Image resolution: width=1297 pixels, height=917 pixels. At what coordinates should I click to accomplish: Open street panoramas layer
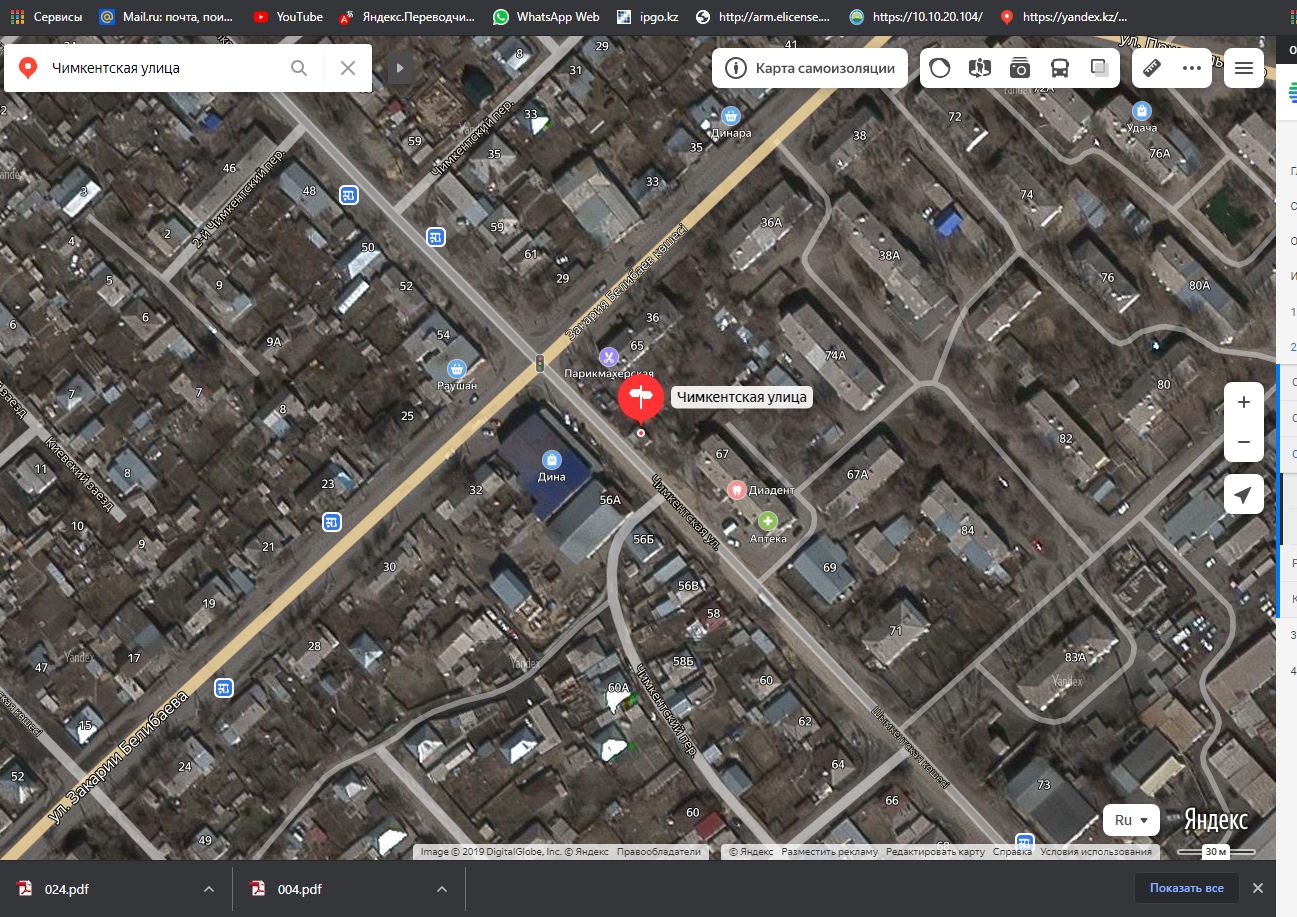click(980, 68)
